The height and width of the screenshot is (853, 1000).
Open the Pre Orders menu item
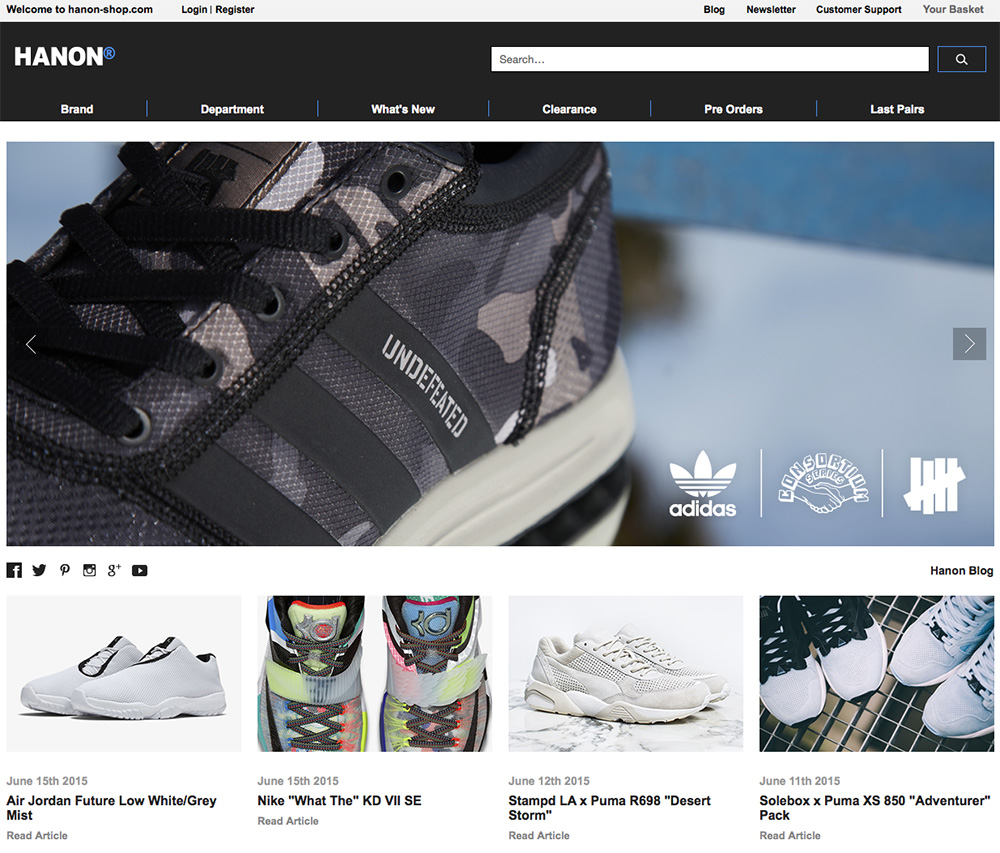coord(733,109)
